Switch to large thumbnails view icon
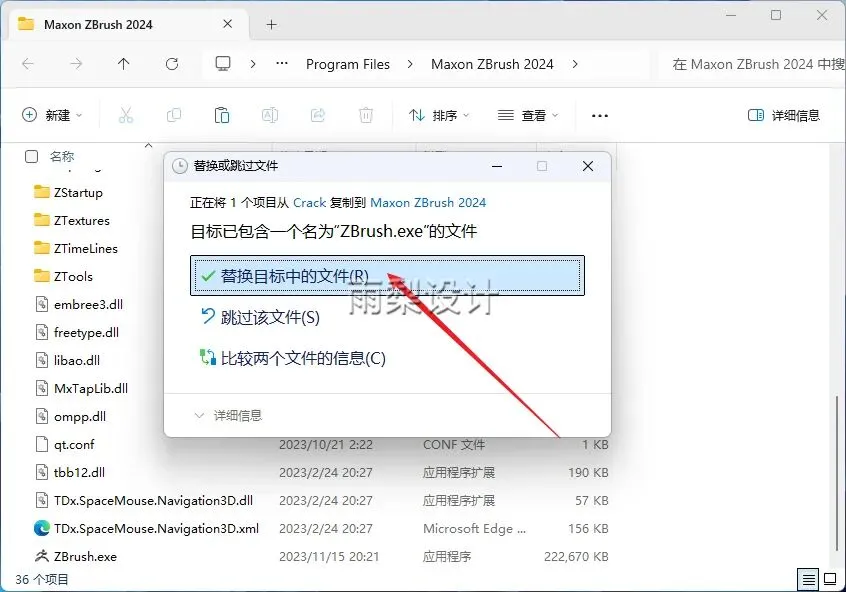The width and height of the screenshot is (846, 592). click(x=830, y=580)
